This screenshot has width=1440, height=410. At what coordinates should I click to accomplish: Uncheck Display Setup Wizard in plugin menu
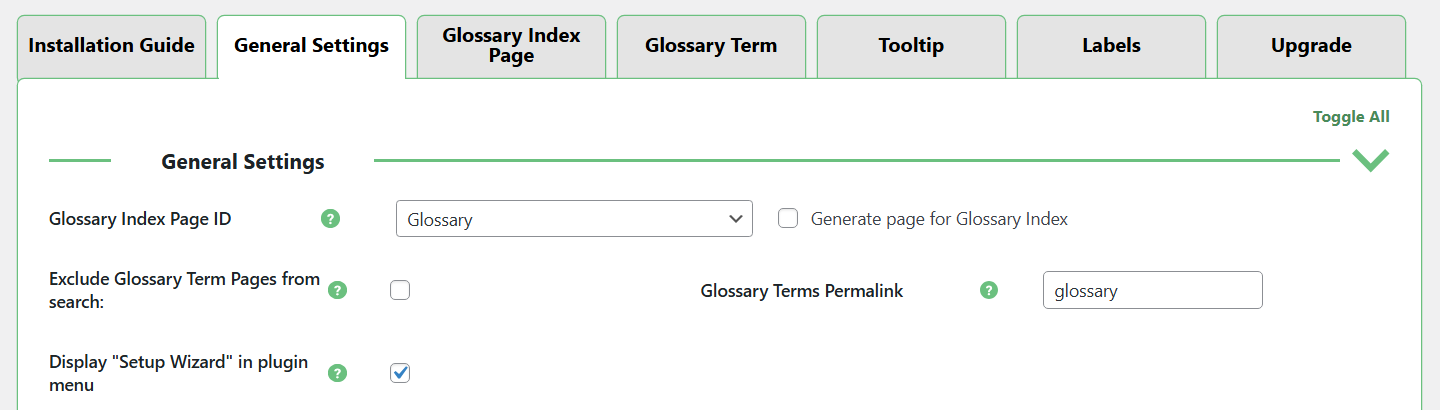click(400, 373)
